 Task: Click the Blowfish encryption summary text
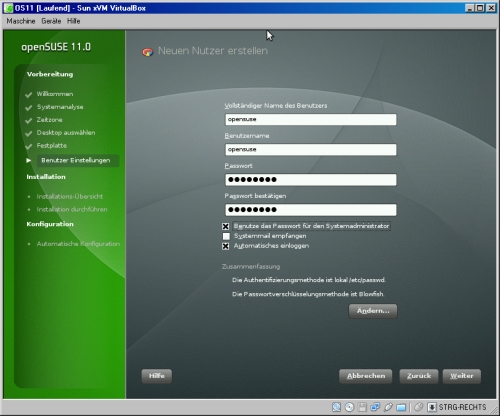point(308,294)
